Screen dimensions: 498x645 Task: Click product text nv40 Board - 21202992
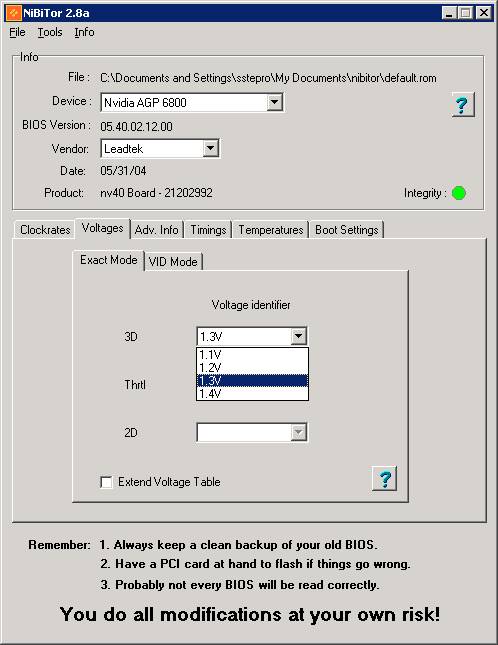click(156, 193)
